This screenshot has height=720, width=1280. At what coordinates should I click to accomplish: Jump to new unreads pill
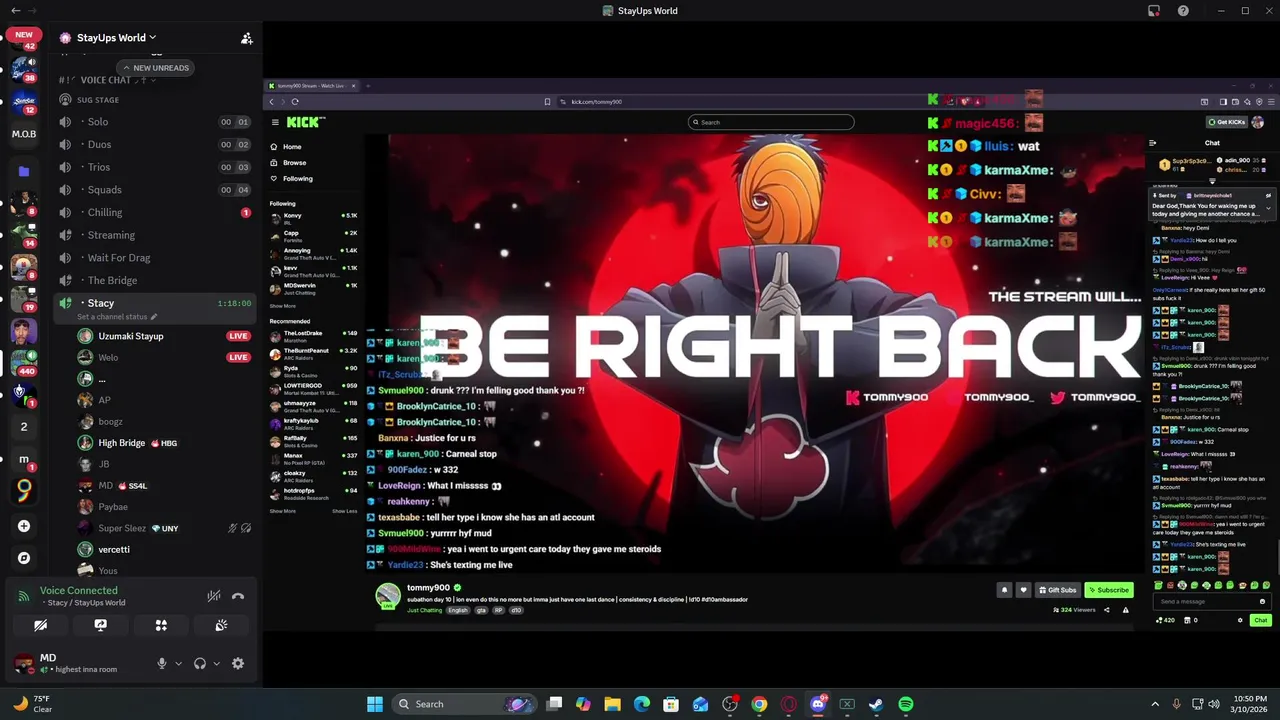pos(156,68)
